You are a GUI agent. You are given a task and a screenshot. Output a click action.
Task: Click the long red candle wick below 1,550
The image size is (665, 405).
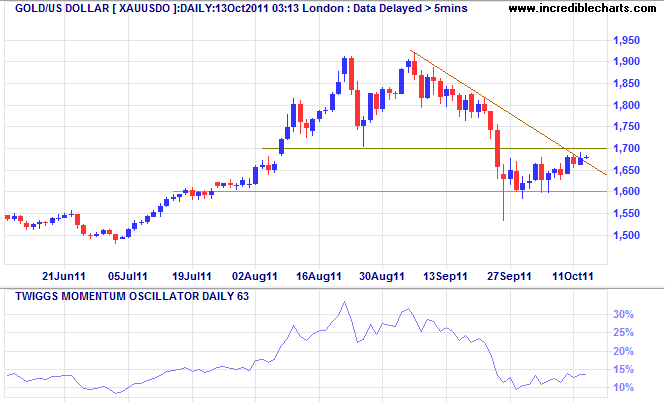(x=503, y=200)
